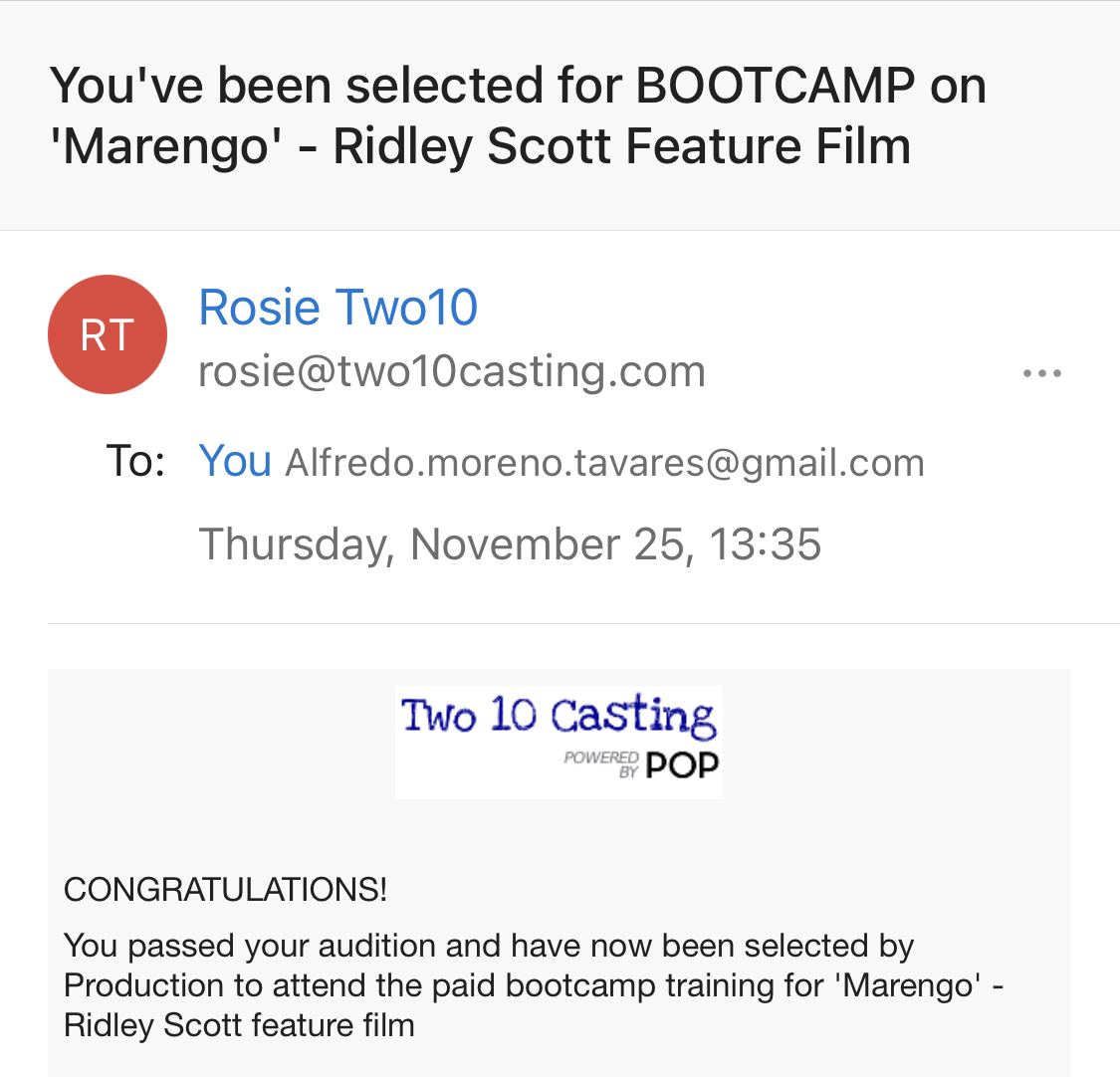The image size is (1120, 1077).
Task: Tap the Powered by POP logo
Action: click(x=641, y=764)
